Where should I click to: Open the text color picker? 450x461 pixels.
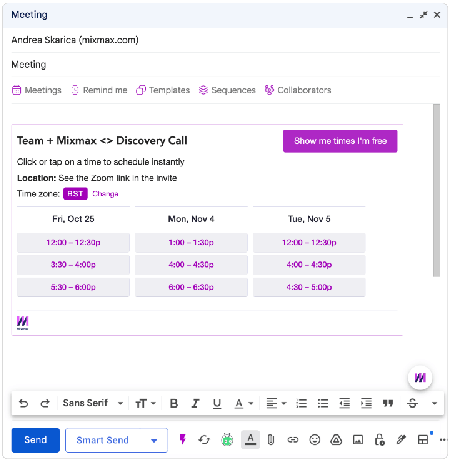[244, 403]
